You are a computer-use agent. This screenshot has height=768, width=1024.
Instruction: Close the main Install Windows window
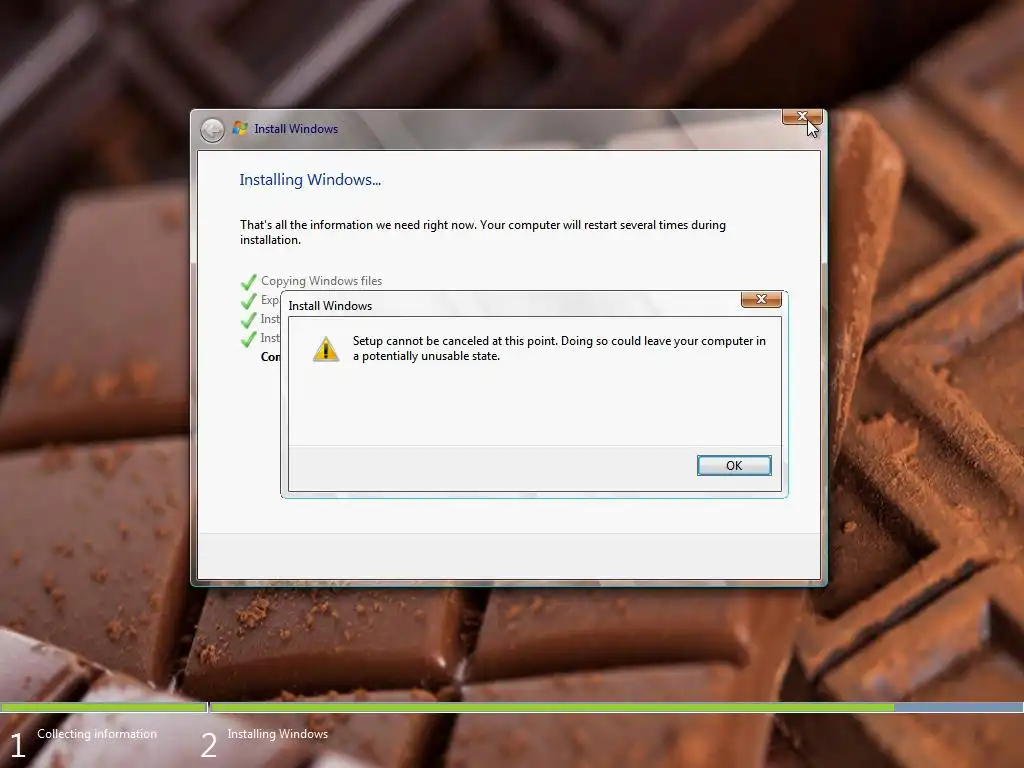pos(802,117)
